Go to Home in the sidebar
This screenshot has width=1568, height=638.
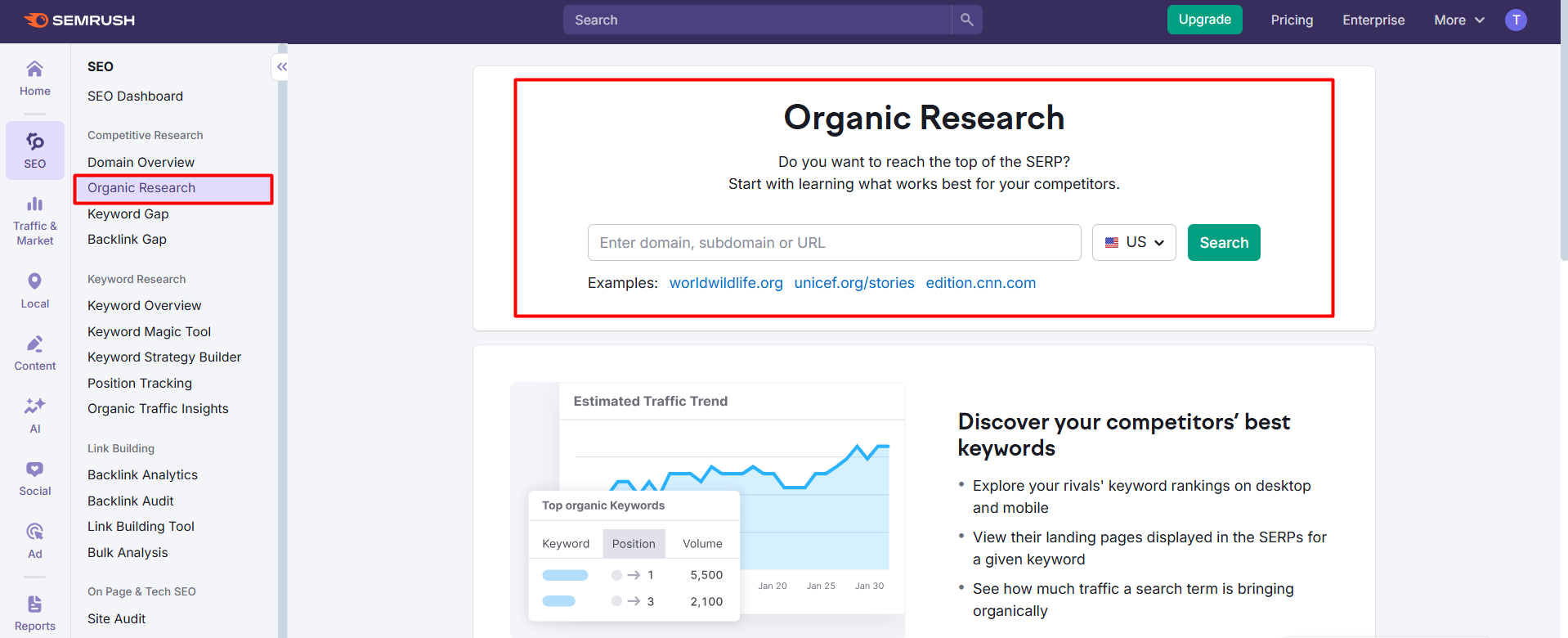[35, 79]
